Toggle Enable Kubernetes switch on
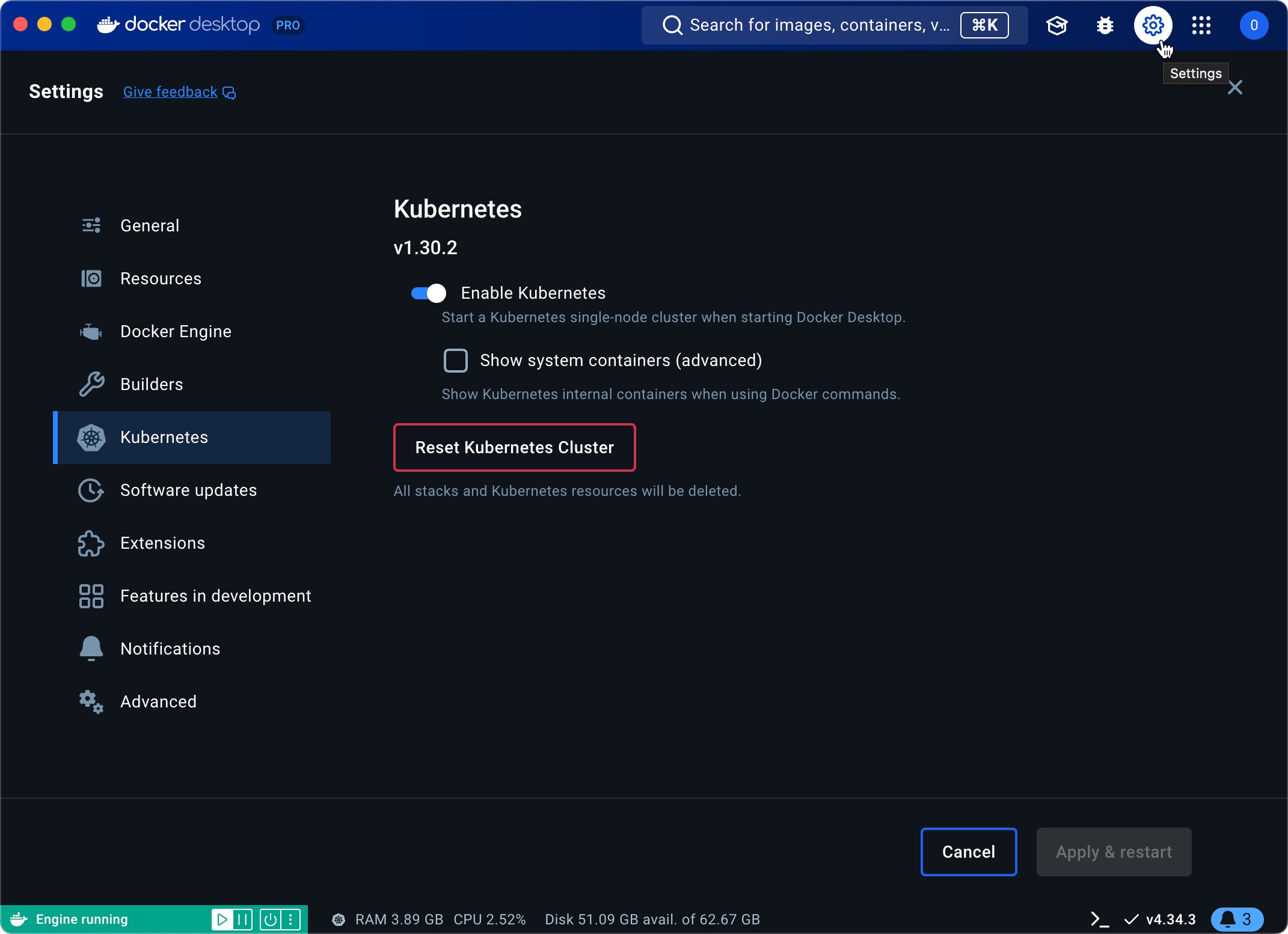1288x934 pixels. coord(429,293)
